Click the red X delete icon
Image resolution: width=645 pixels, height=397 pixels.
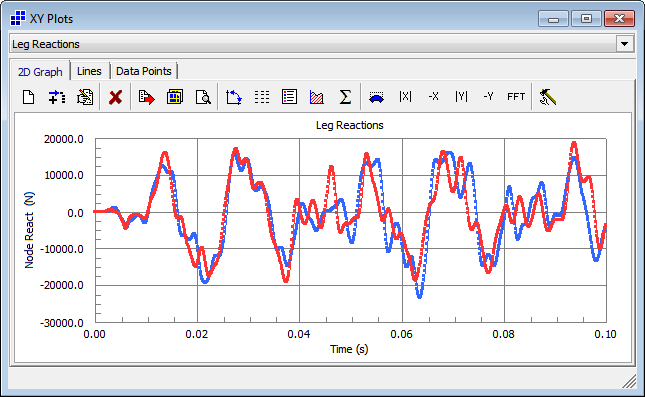tap(116, 97)
